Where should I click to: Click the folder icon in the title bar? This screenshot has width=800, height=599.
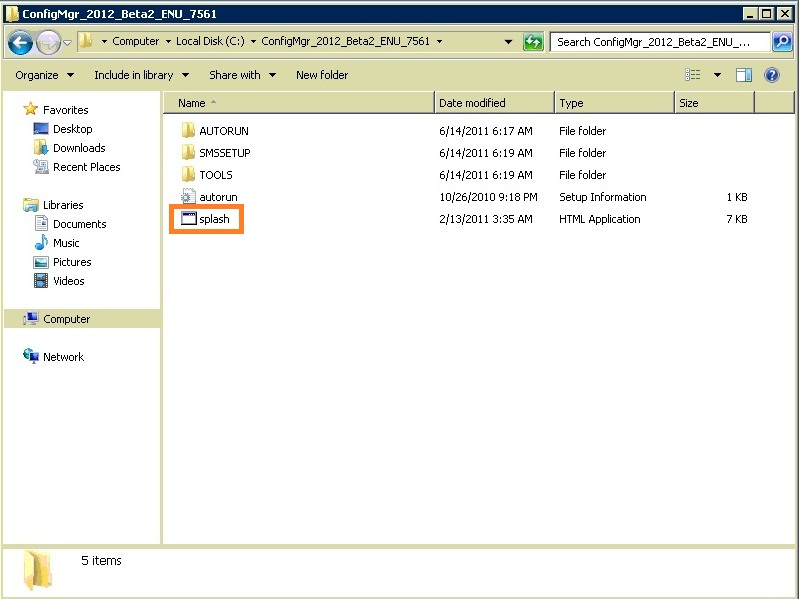(11, 14)
